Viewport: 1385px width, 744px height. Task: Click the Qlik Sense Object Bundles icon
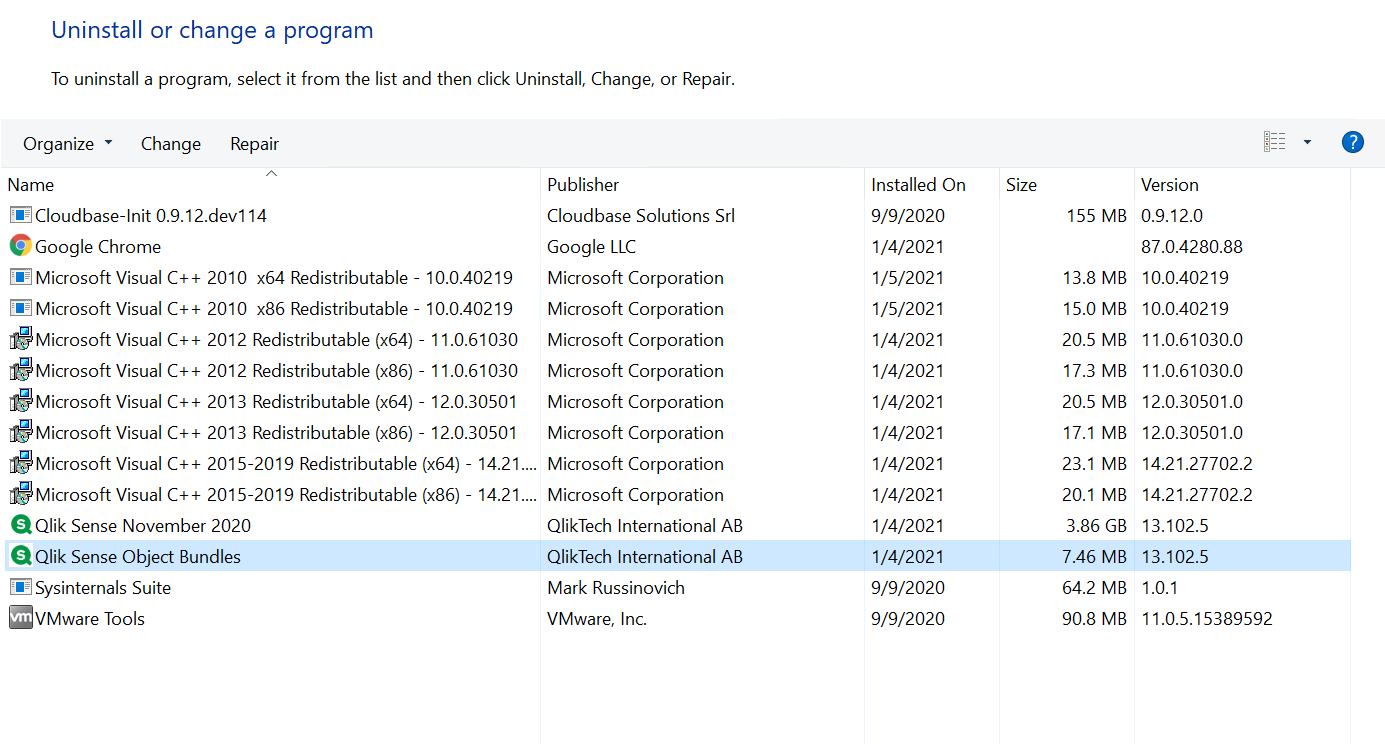[x=20, y=556]
